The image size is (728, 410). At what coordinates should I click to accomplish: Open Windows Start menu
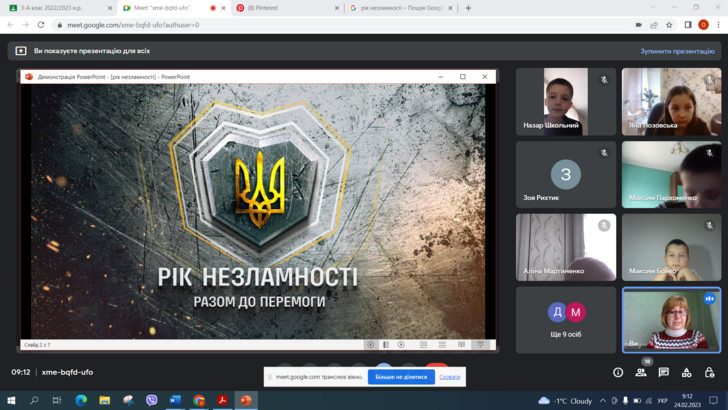[x=11, y=400]
